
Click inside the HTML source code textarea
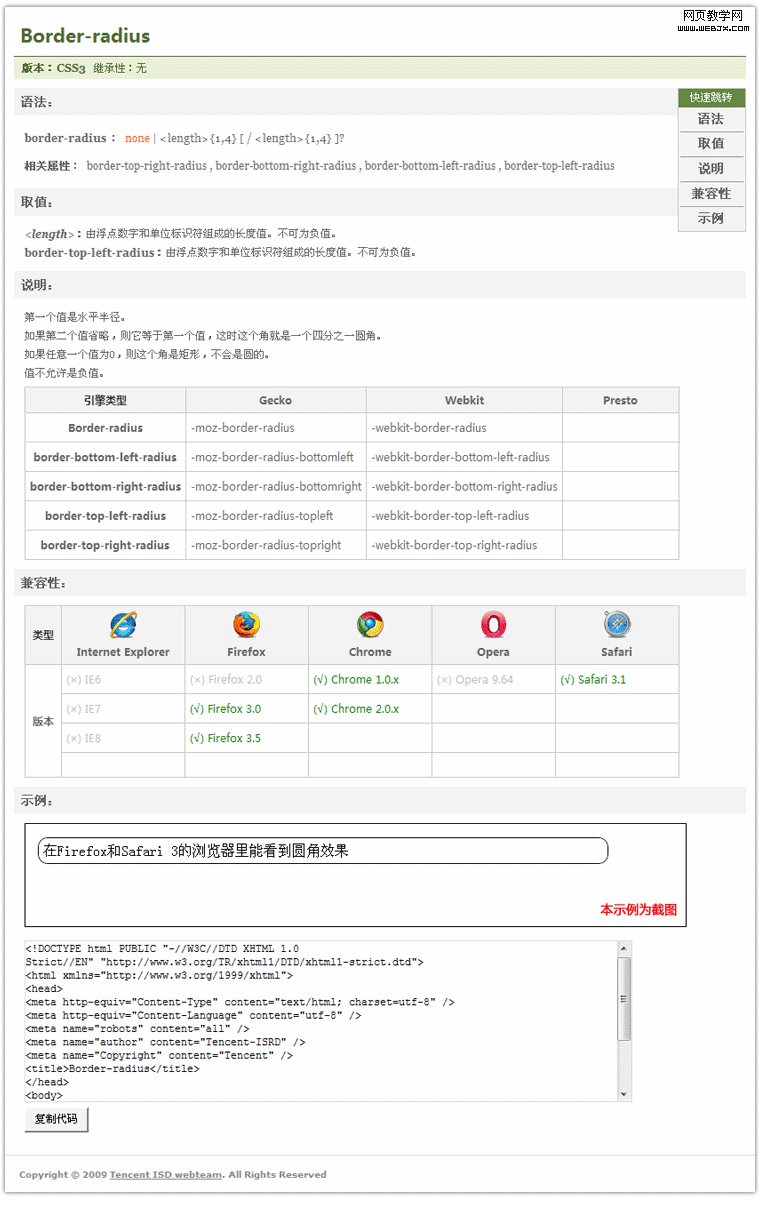point(320,1021)
